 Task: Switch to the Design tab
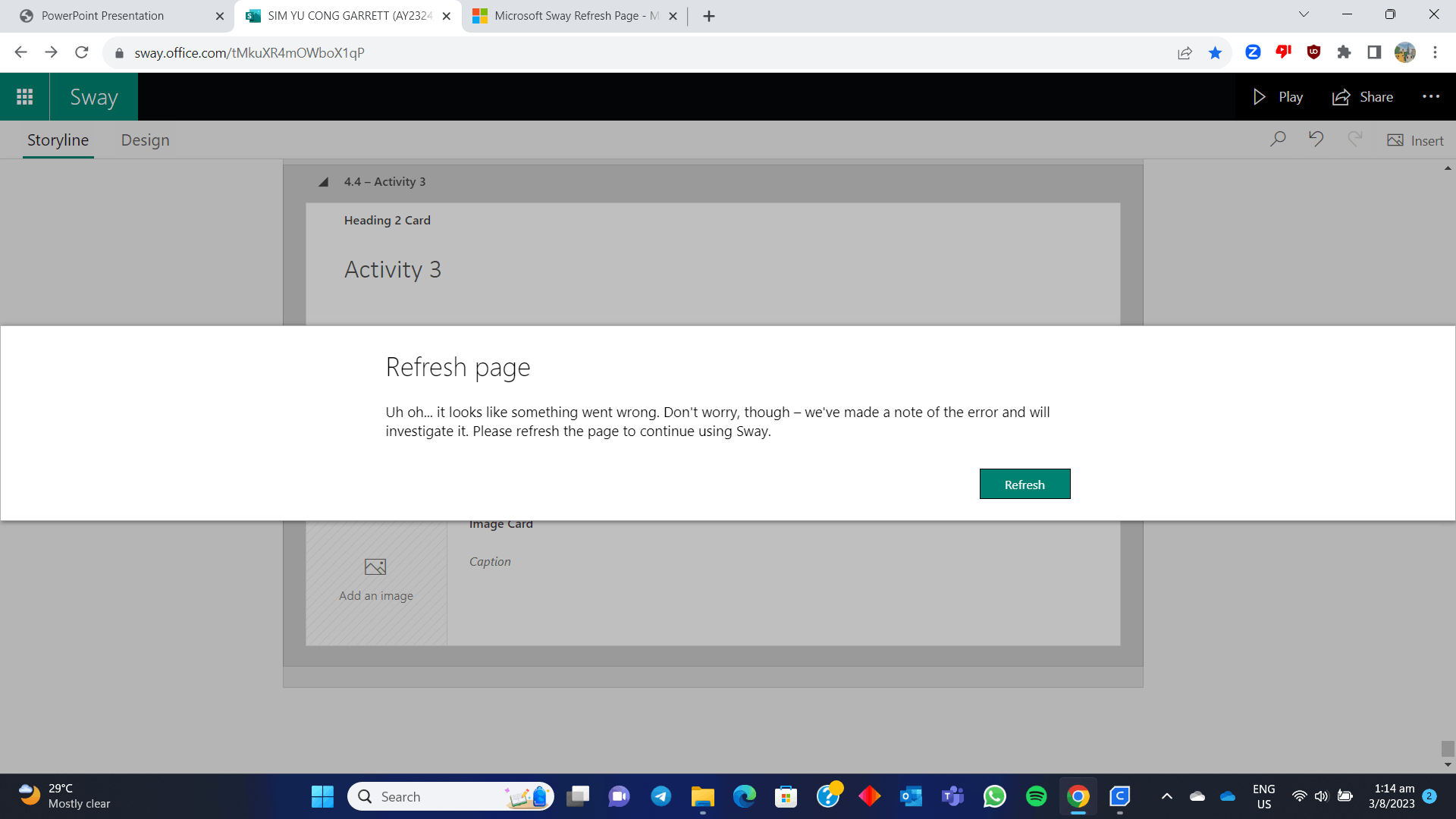[x=145, y=140]
